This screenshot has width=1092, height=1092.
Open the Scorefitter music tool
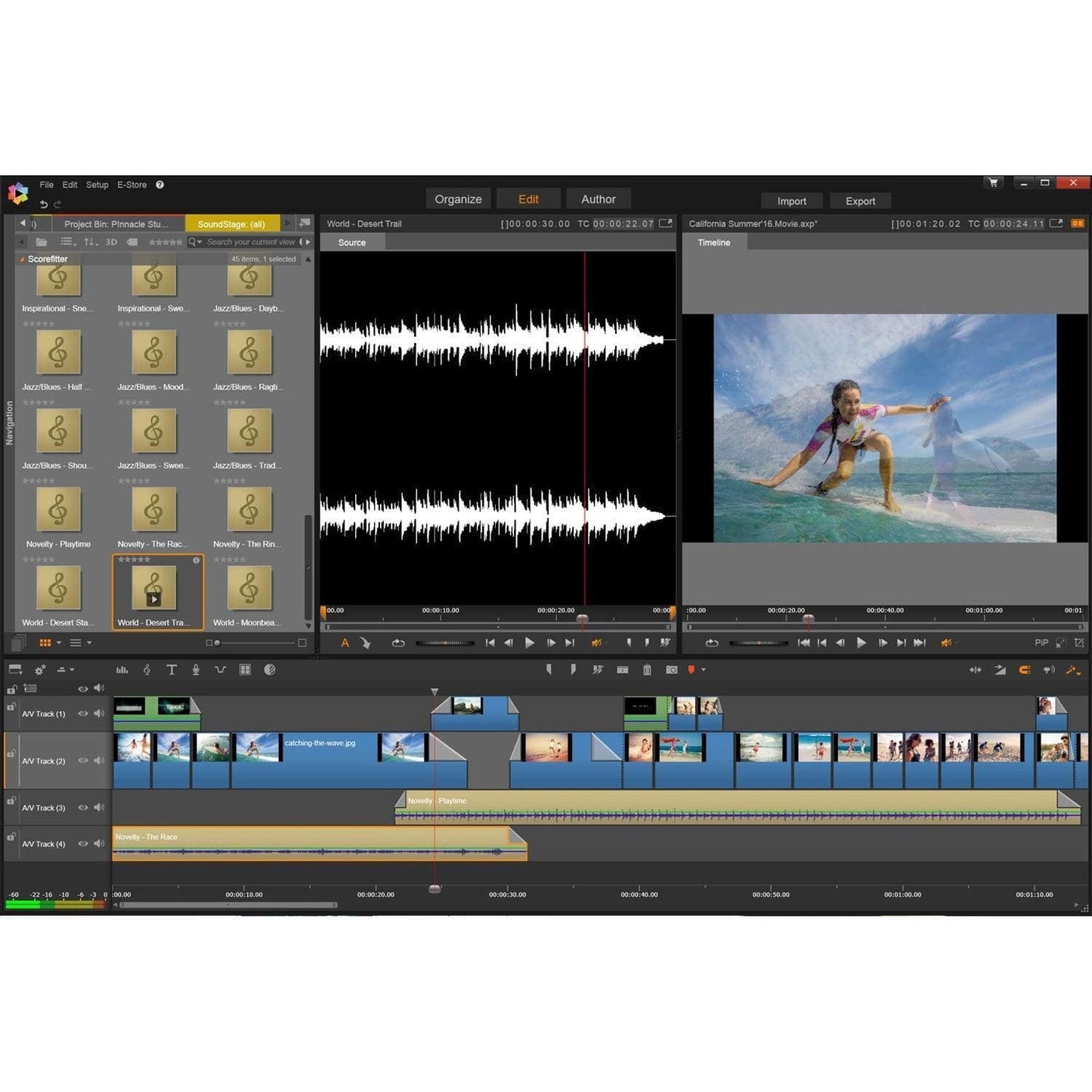pyautogui.click(x=147, y=670)
